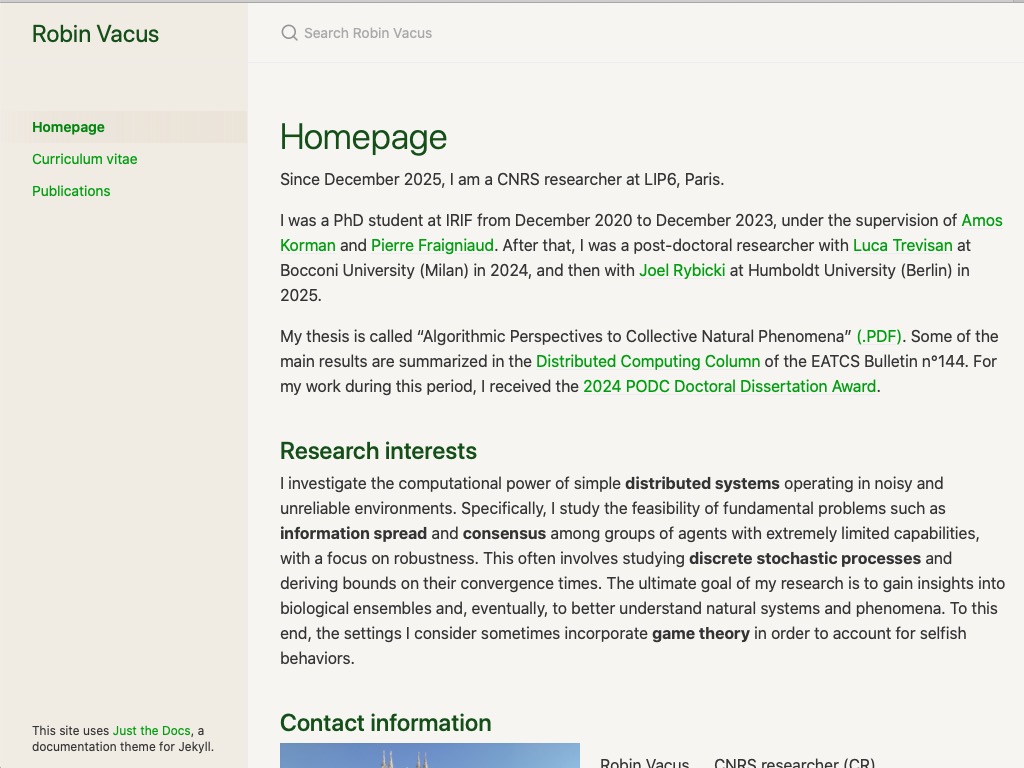The height and width of the screenshot is (768, 1024).
Task: Follow the Amos Korman link
Action: (981, 220)
